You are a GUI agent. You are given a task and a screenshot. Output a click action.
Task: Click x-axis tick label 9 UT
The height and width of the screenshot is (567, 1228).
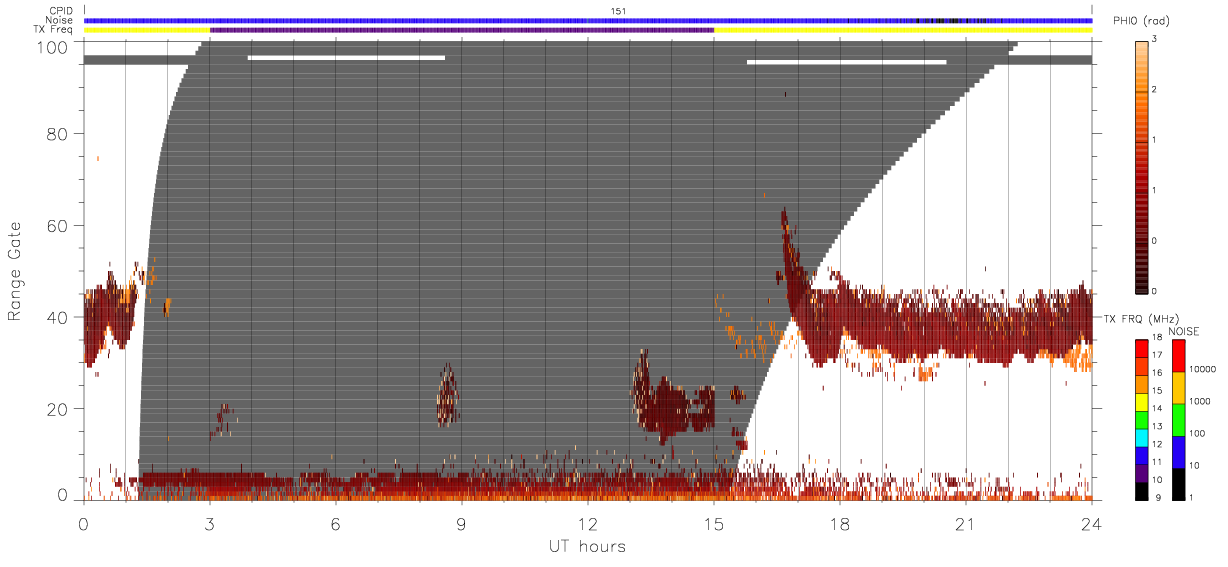pyautogui.click(x=462, y=524)
